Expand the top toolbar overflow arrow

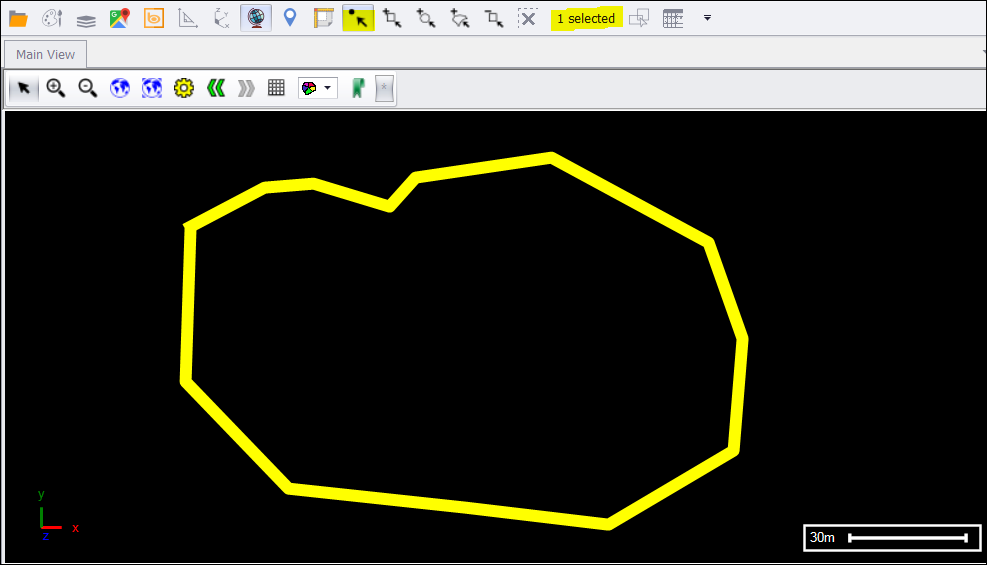click(x=707, y=18)
